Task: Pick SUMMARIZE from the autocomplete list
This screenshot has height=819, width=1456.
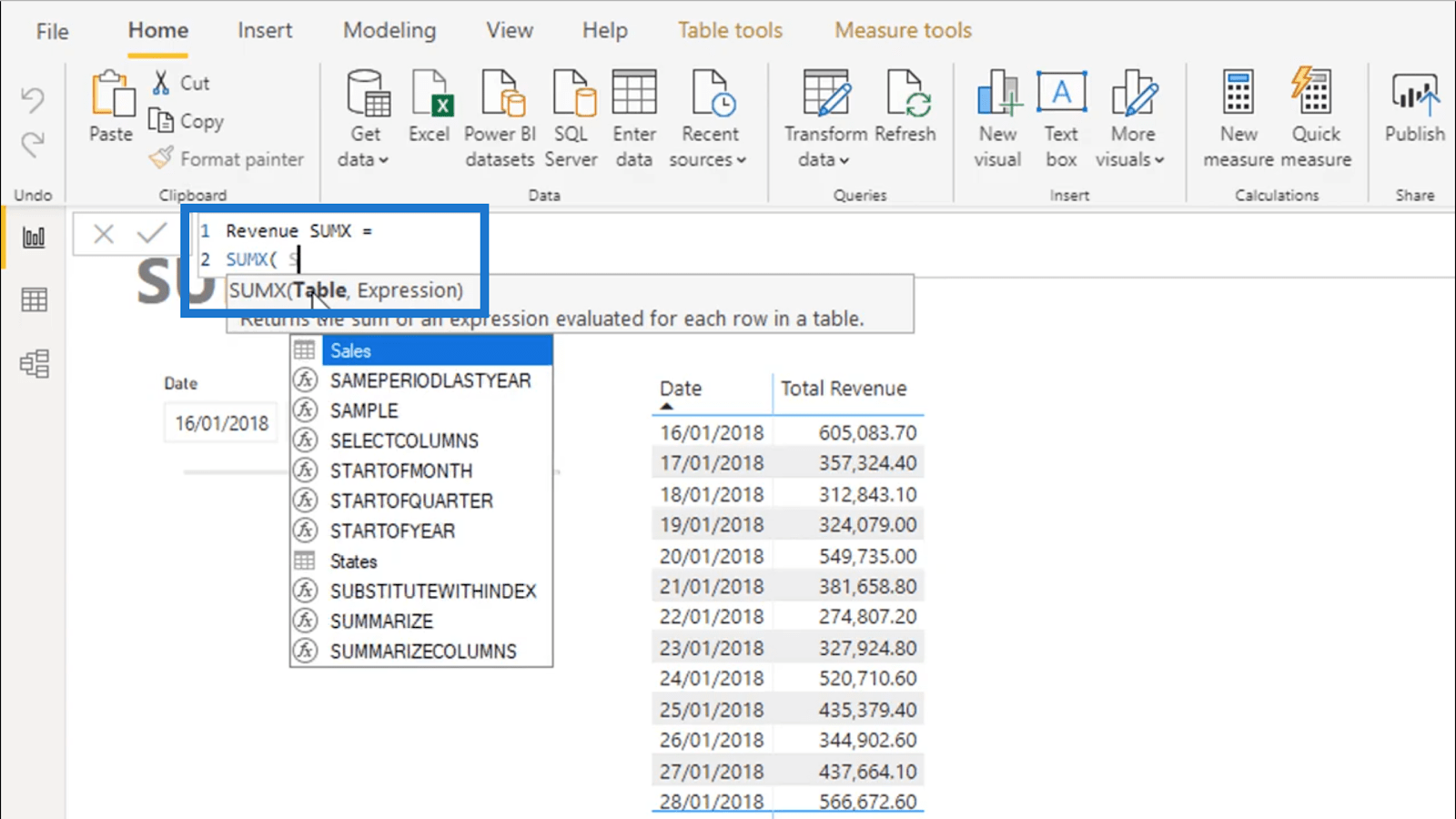Action: point(421,621)
